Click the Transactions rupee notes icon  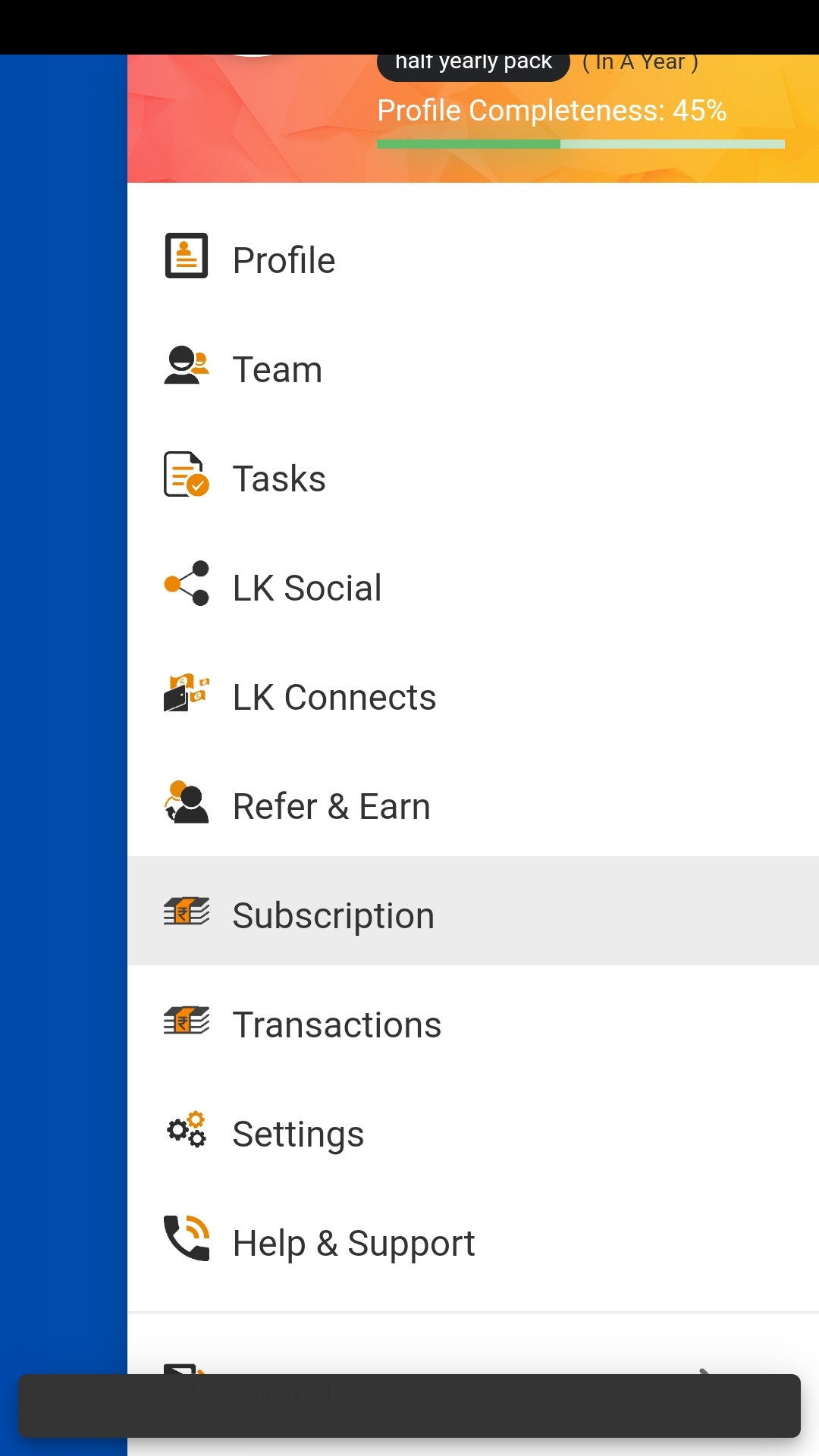(187, 1021)
